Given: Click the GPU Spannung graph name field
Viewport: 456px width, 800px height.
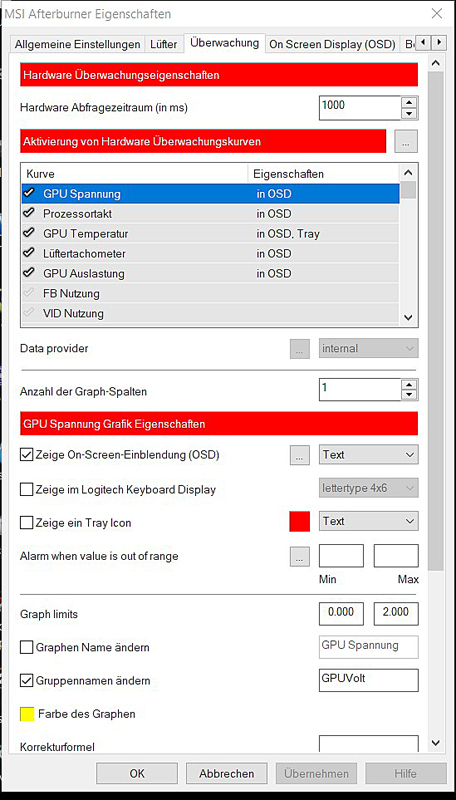Looking at the screenshot, I should click(369, 647).
